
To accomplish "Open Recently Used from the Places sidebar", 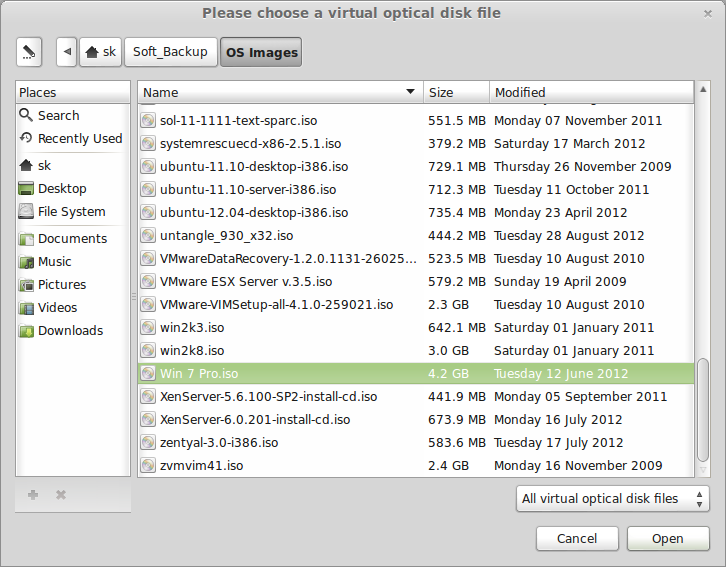I will coord(79,139).
